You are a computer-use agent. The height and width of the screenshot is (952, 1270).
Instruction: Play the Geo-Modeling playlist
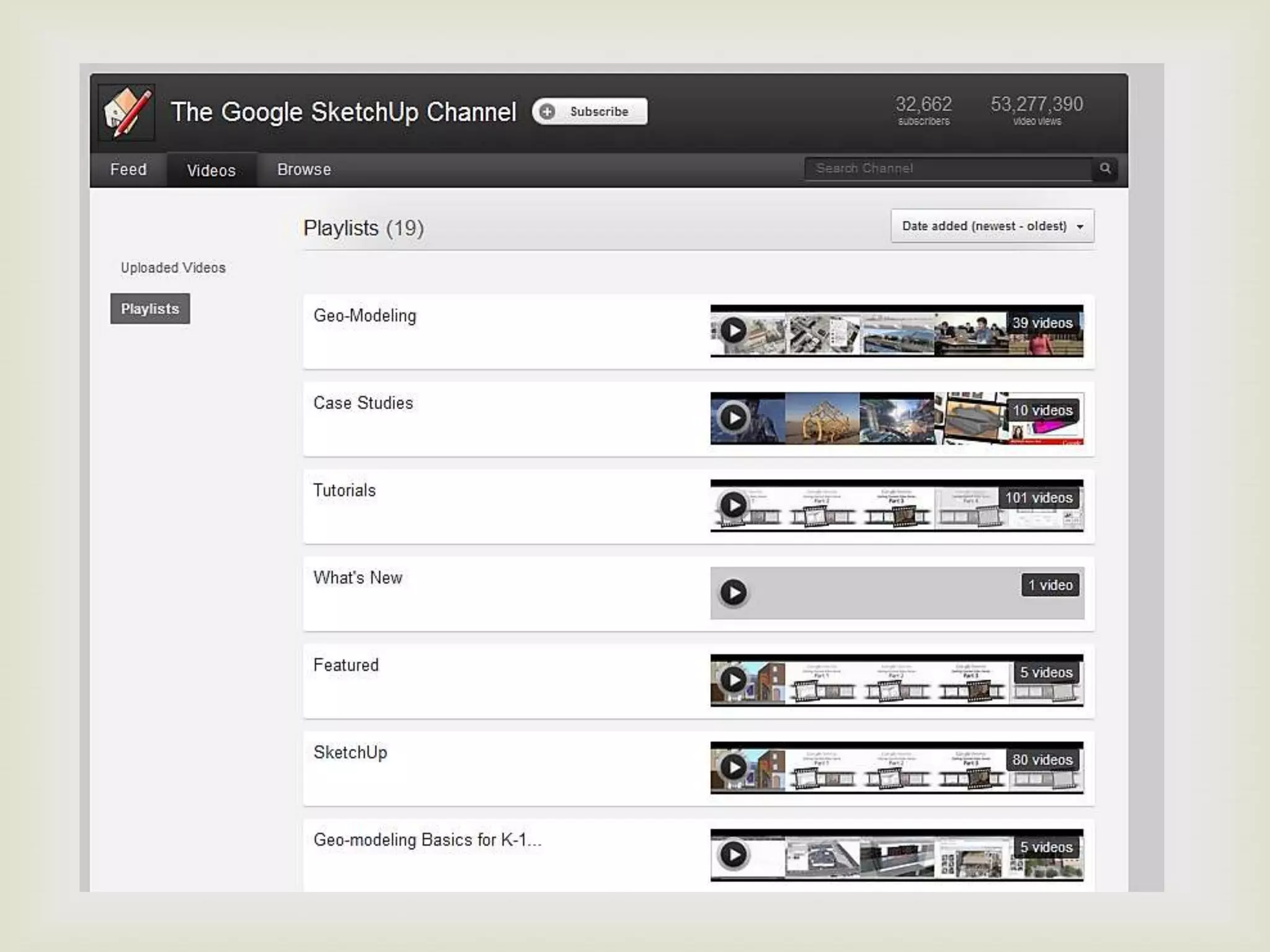click(734, 330)
